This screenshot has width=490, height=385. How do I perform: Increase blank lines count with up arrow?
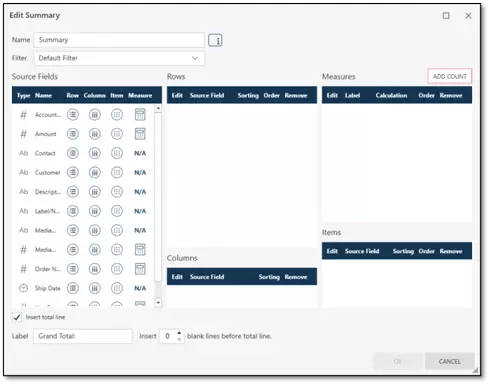(x=179, y=333)
